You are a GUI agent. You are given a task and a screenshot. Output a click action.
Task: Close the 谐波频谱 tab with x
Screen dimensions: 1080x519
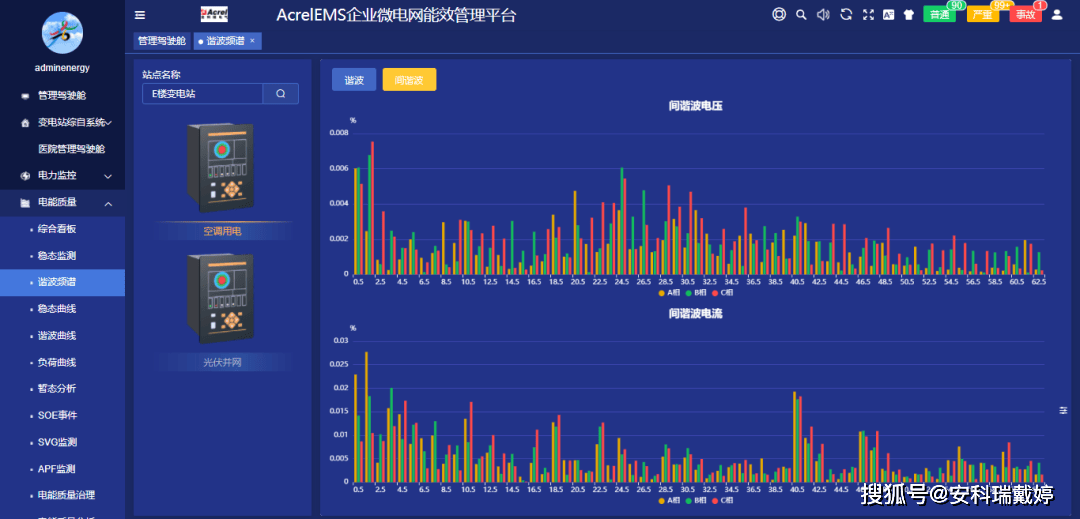252,41
